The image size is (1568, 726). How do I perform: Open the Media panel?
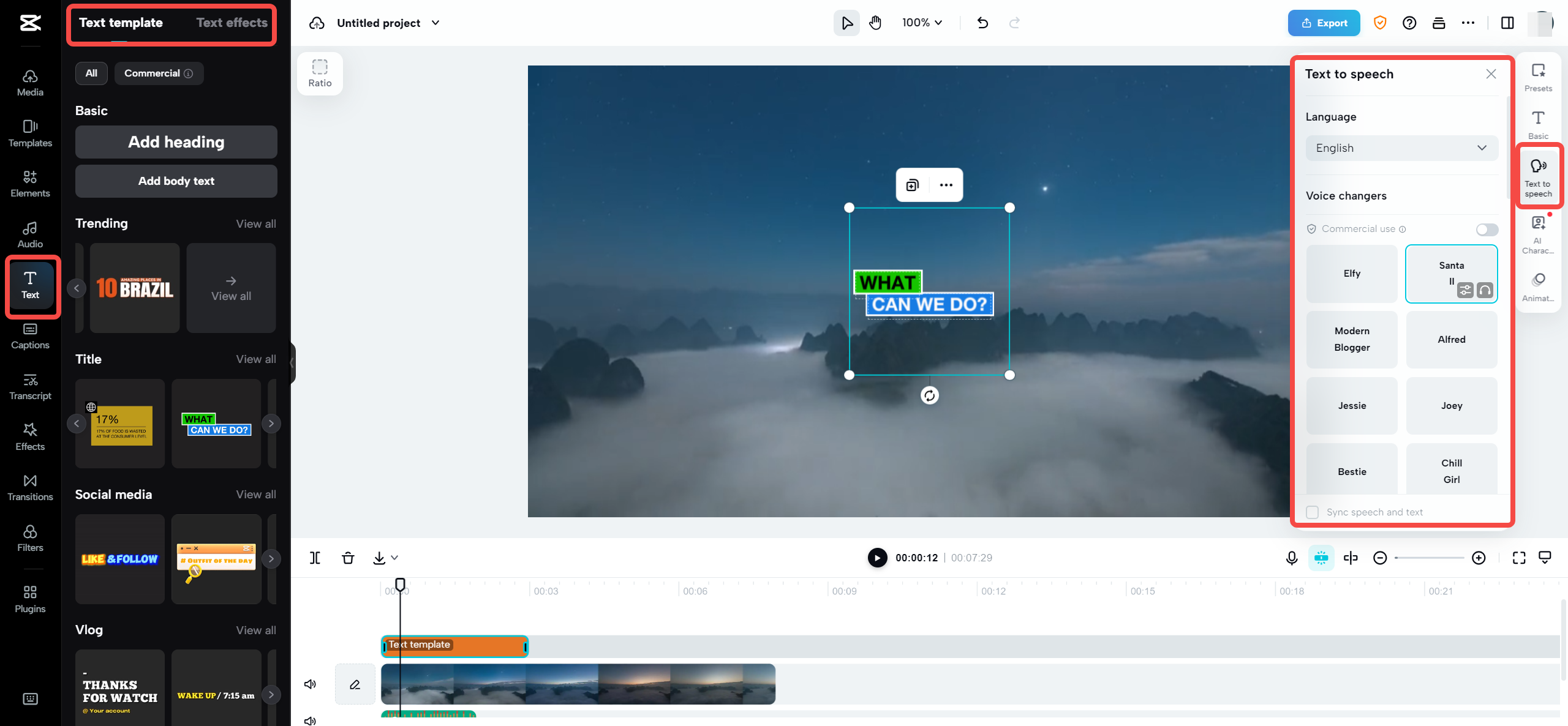pyautogui.click(x=29, y=82)
